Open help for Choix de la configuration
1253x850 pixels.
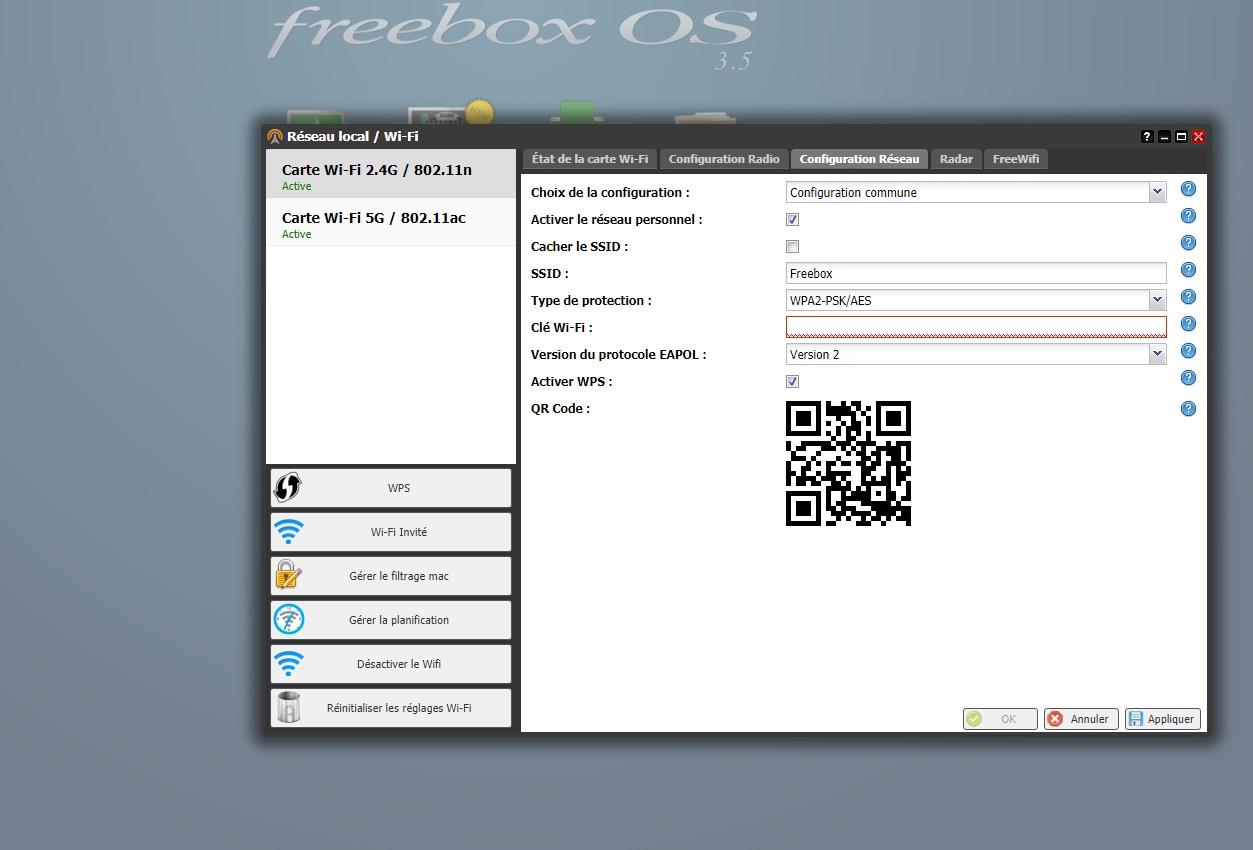[1188, 189]
